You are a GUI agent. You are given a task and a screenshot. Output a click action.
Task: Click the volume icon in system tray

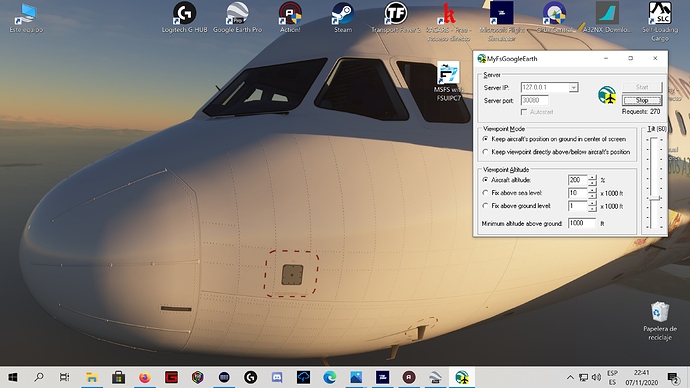pos(597,377)
